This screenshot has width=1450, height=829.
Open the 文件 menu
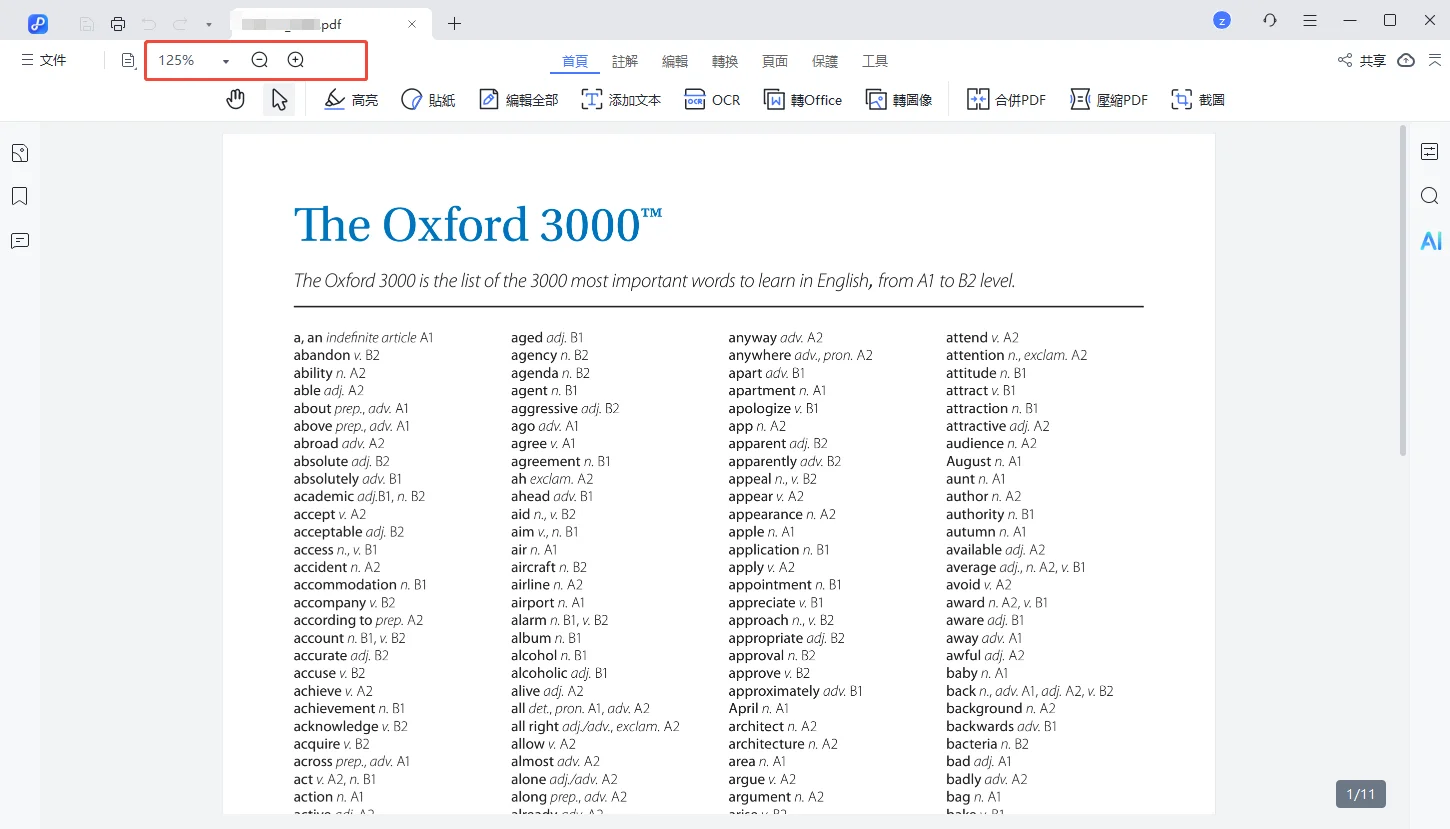point(44,61)
